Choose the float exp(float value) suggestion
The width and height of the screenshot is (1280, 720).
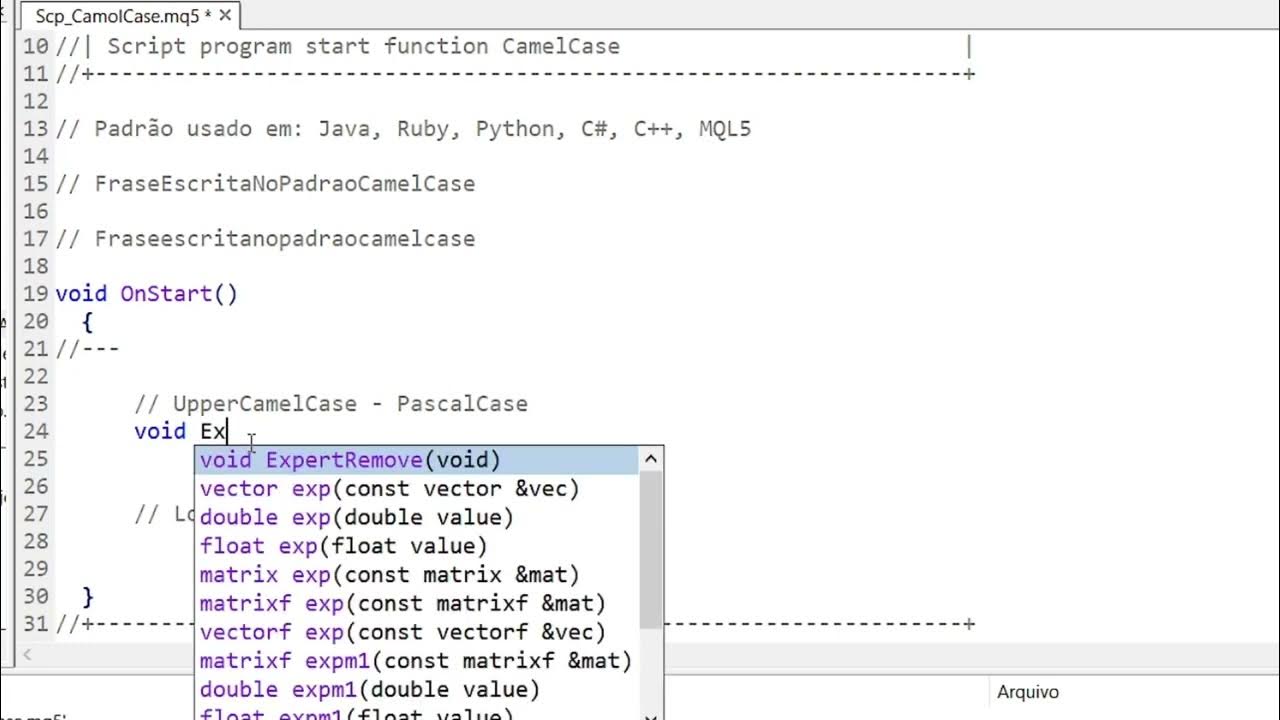click(x=343, y=546)
